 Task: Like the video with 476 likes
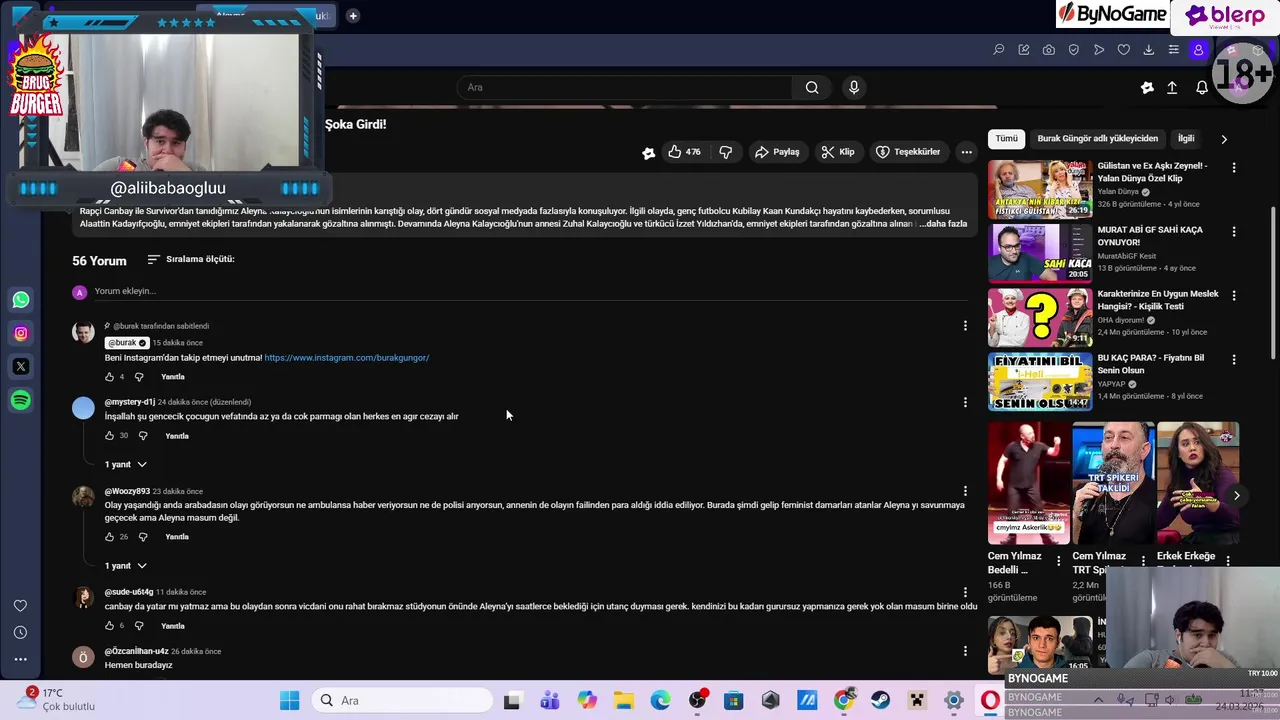685,152
